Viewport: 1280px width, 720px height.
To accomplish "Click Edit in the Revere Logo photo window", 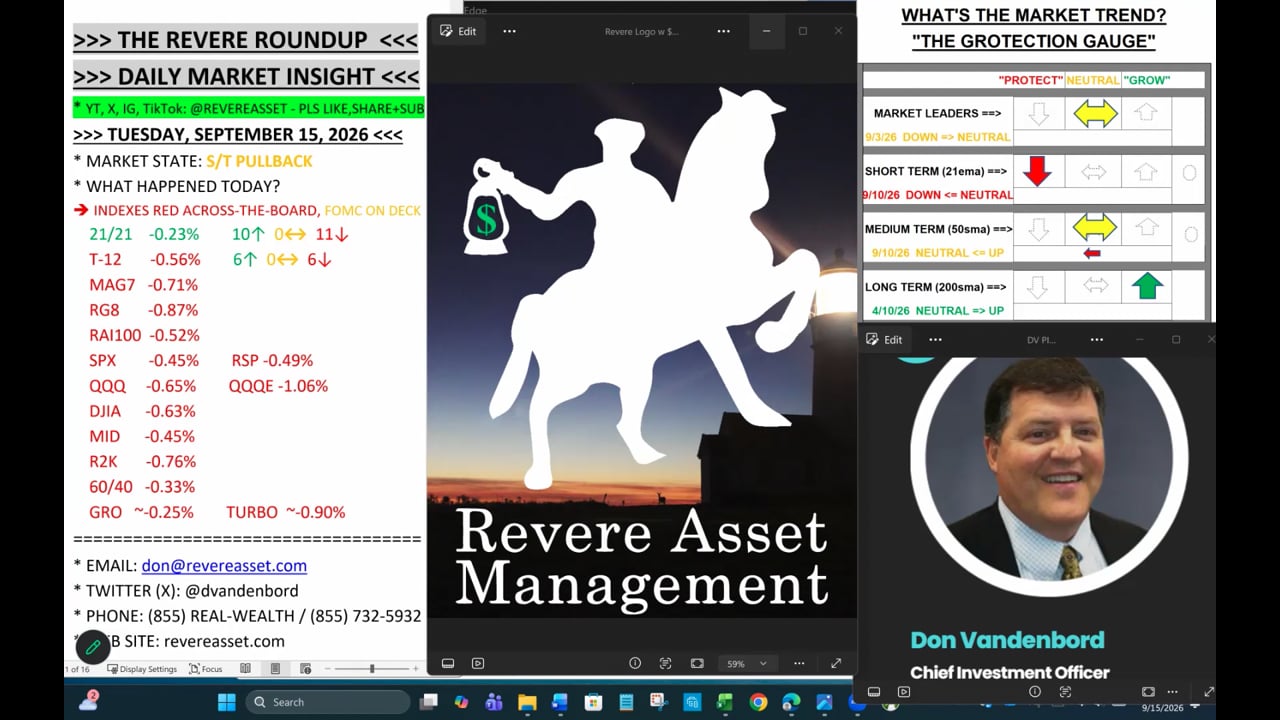I will point(460,31).
